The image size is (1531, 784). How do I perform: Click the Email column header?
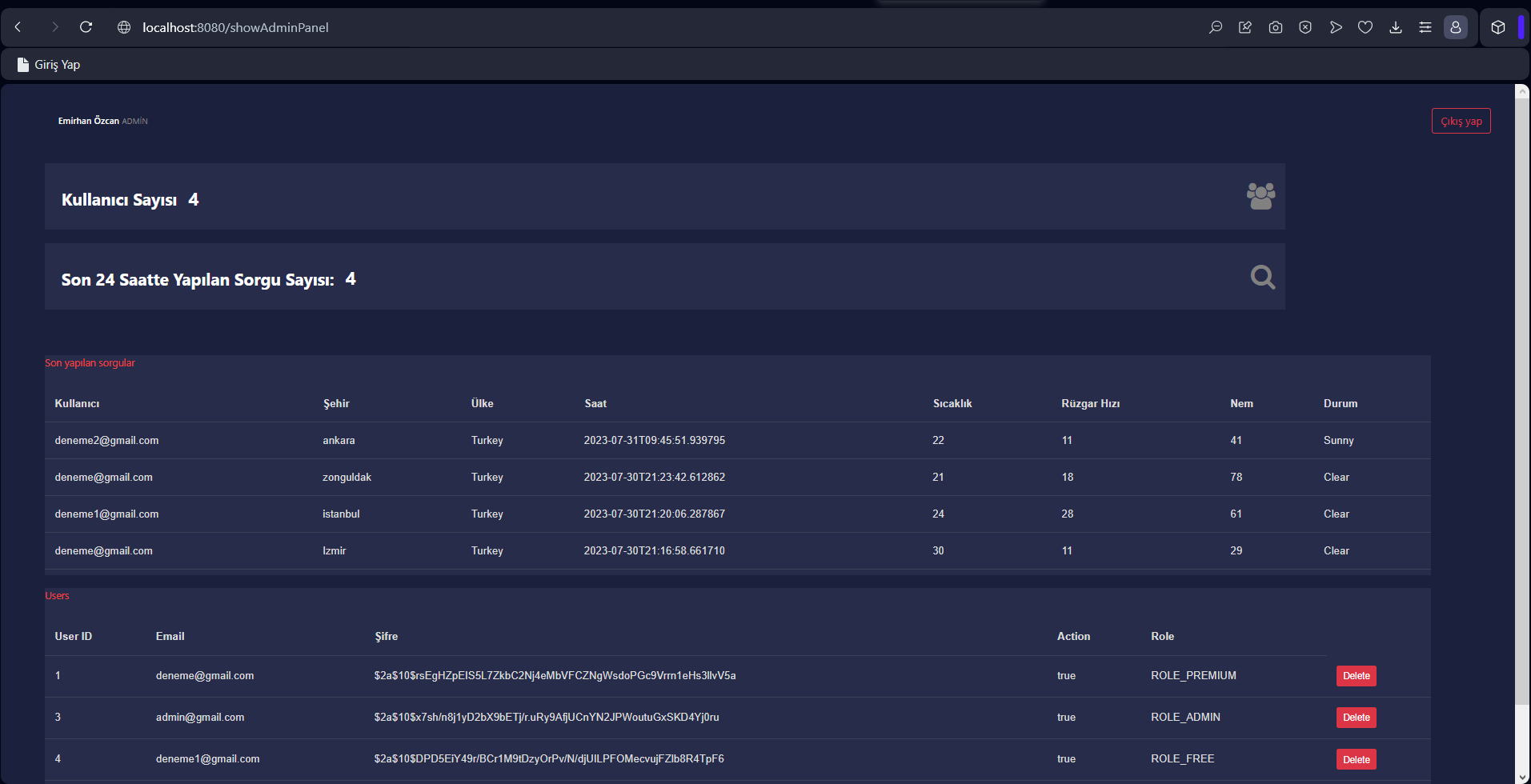point(170,637)
